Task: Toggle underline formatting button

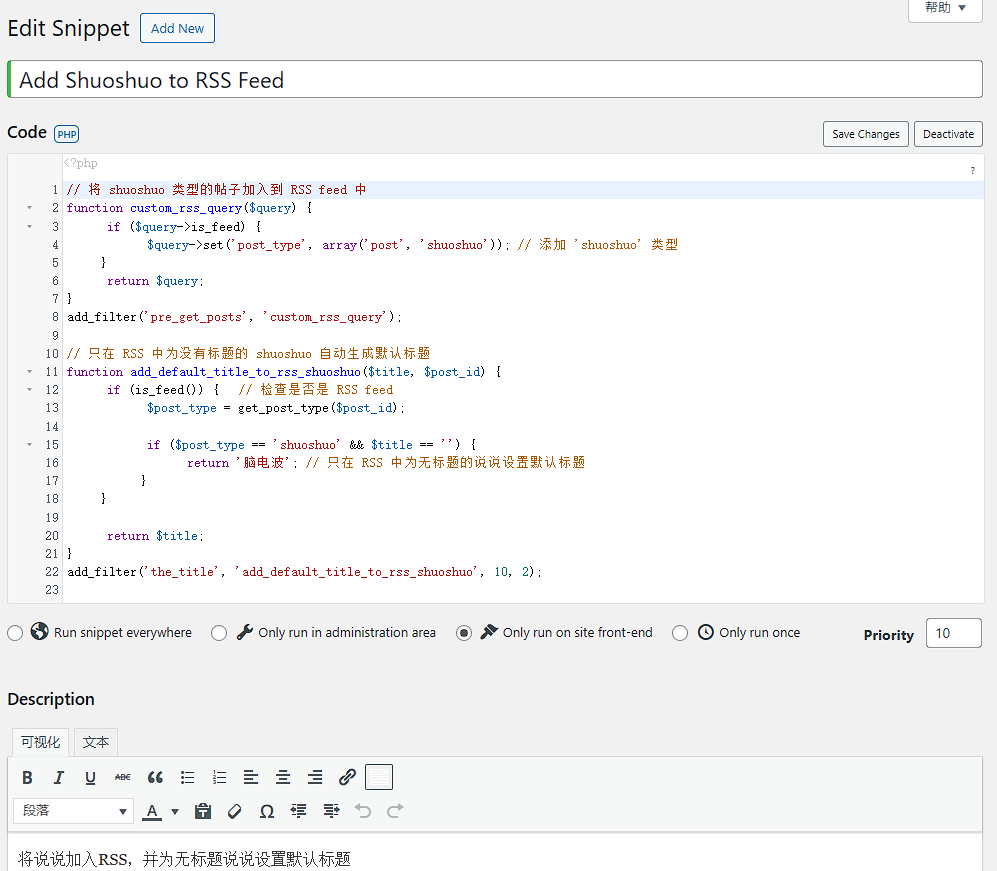Action: coord(90,777)
